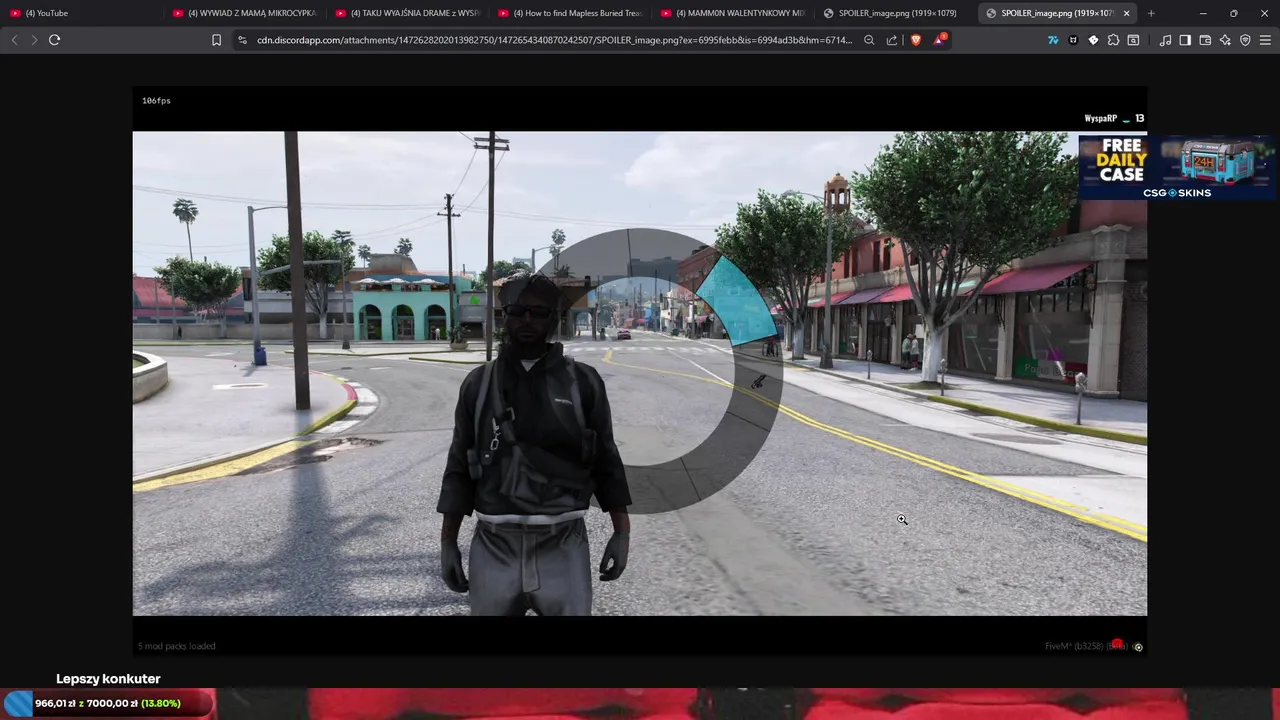The width and height of the screenshot is (1280, 720).
Task: Click the Free Daily Case CSGO-Skins banner
Action: point(1177,167)
